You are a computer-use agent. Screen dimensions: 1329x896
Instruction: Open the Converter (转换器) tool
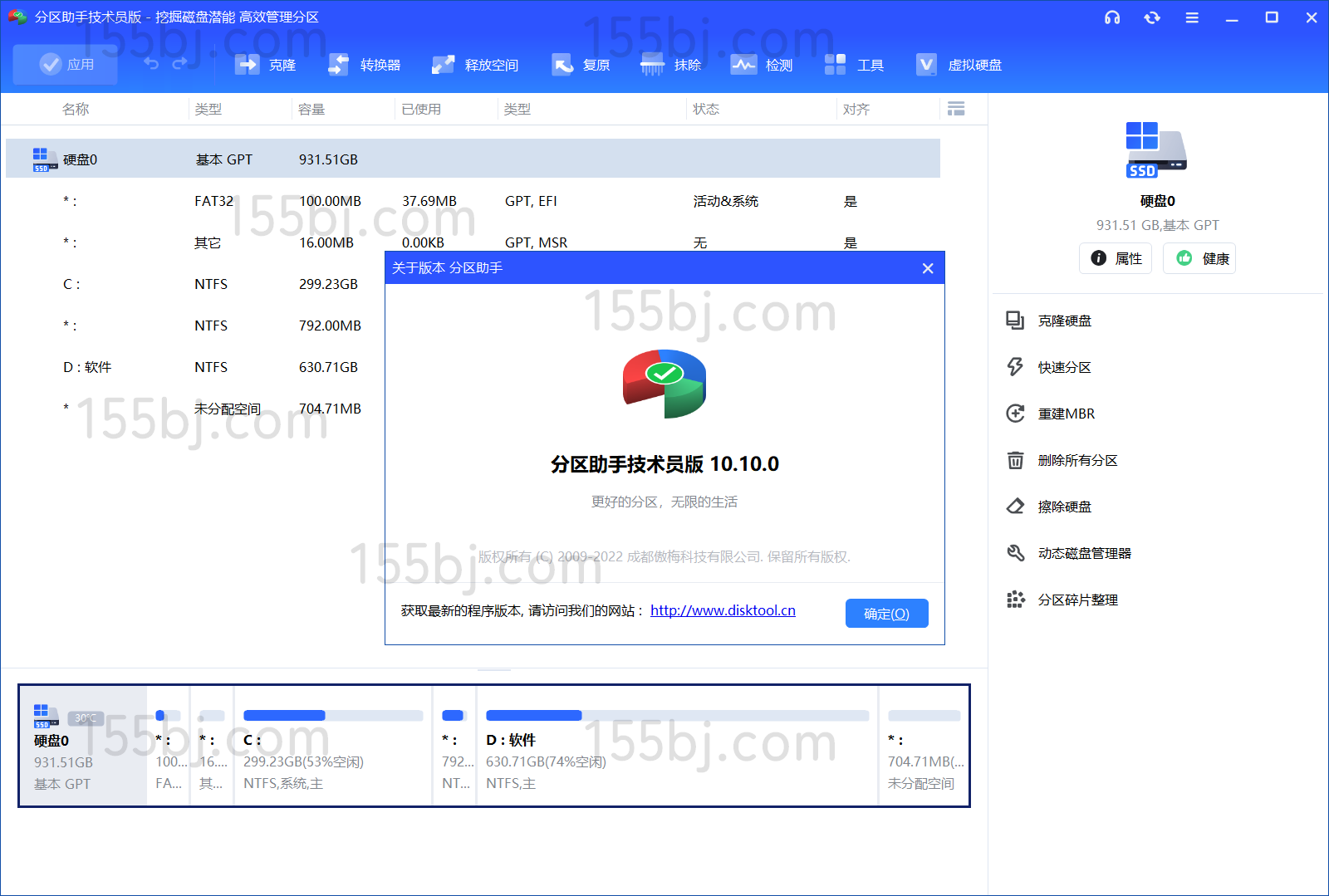(x=364, y=65)
